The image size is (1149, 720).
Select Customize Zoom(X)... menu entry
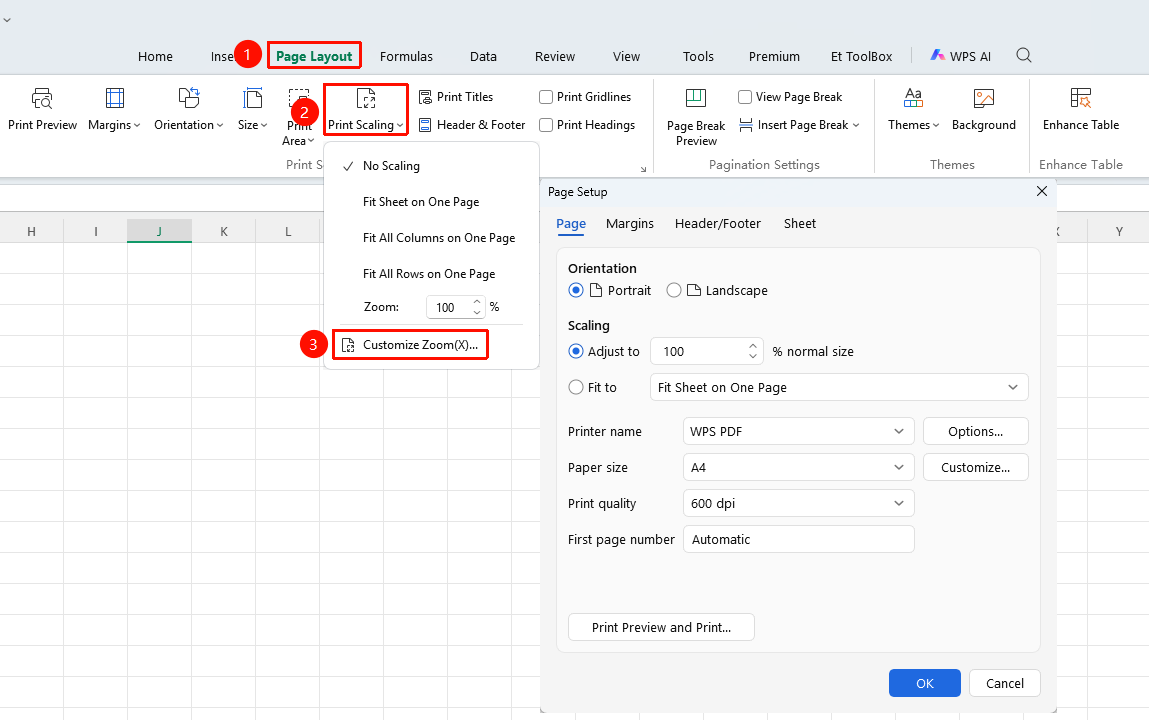(410, 345)
